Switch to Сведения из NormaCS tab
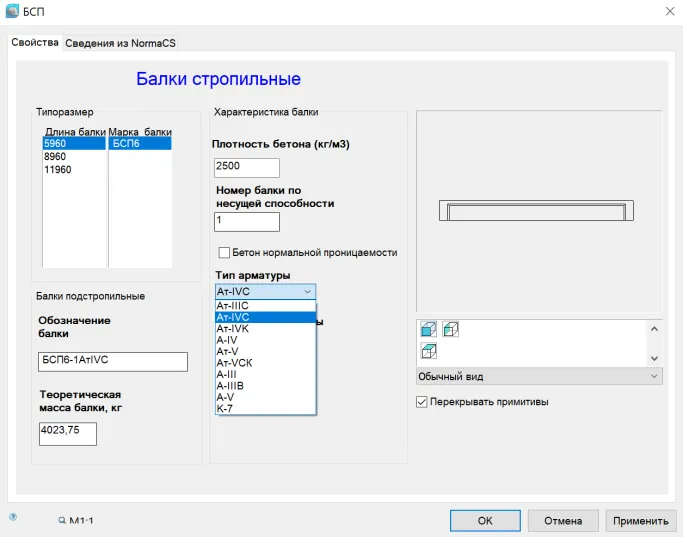The width and height of the screenshot is (683, 537). pyautogui.click(x=120, y=43)
